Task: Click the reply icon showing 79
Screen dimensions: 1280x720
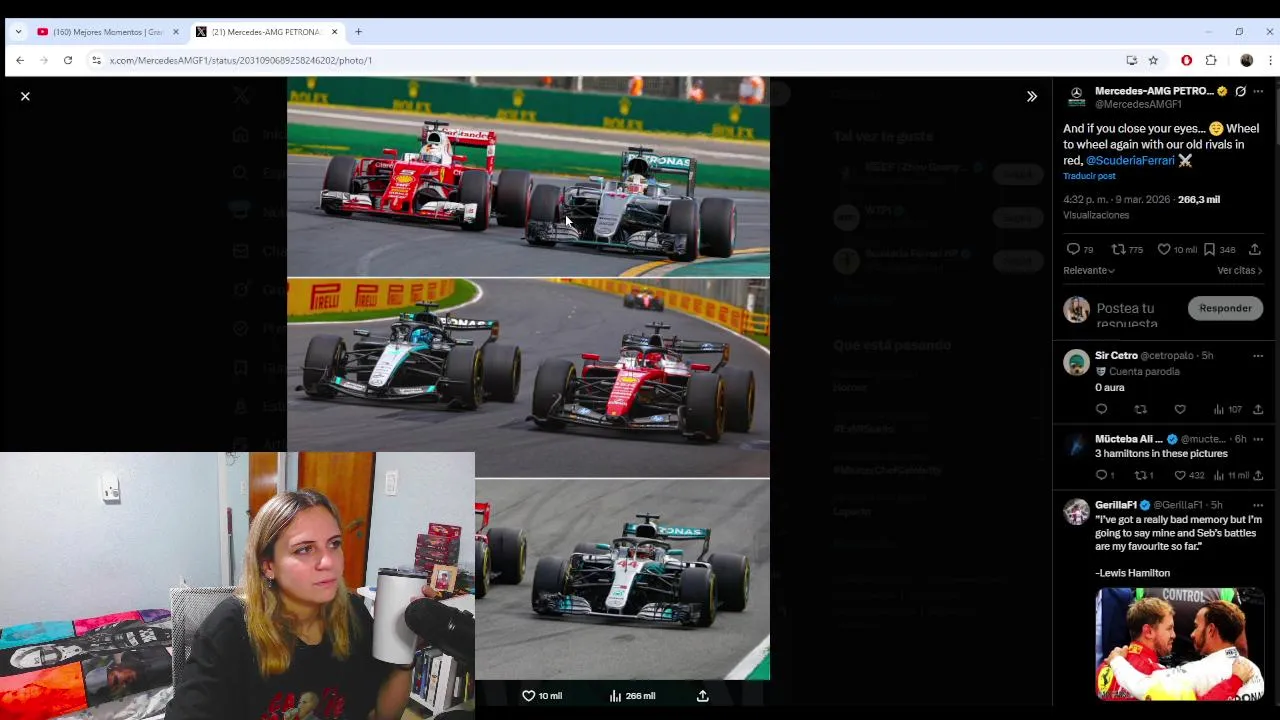Action: coord(1073,249)
